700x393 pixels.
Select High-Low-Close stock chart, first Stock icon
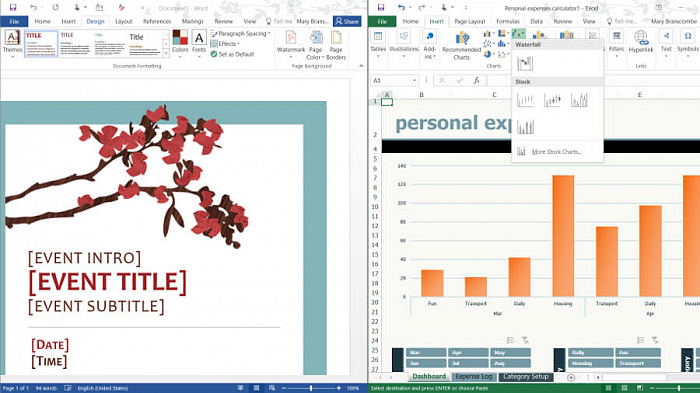pos(525,100)
